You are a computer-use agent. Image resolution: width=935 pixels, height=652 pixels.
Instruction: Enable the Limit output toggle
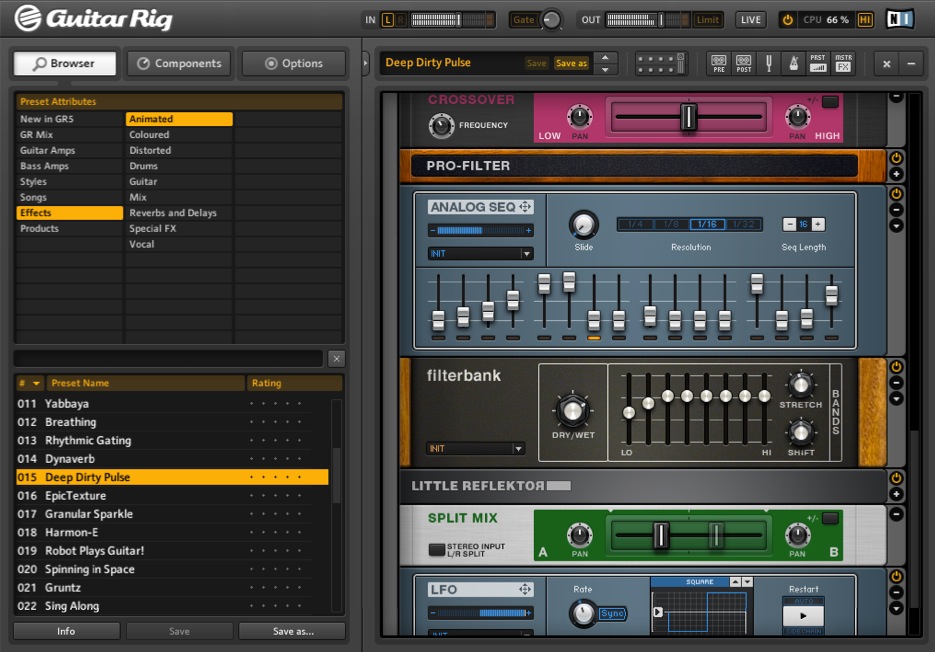tap(708, 20)
